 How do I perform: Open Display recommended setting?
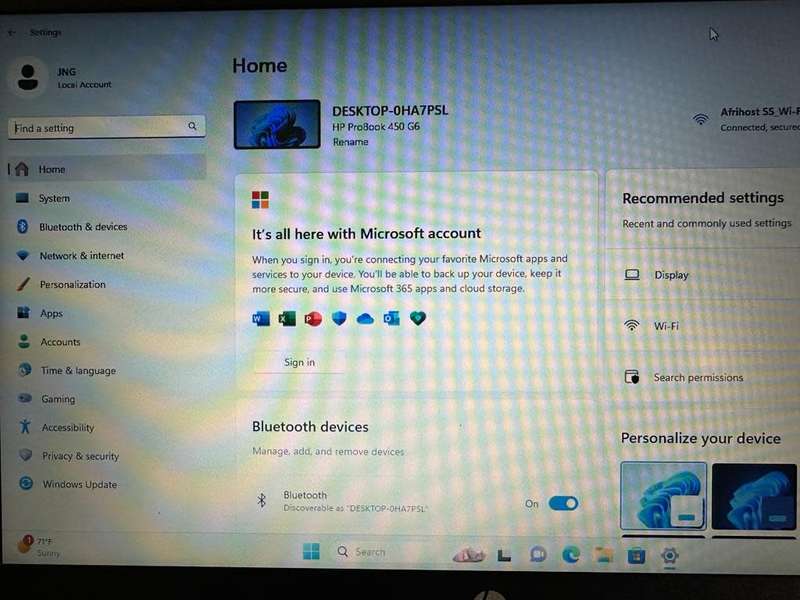point(704,275)
